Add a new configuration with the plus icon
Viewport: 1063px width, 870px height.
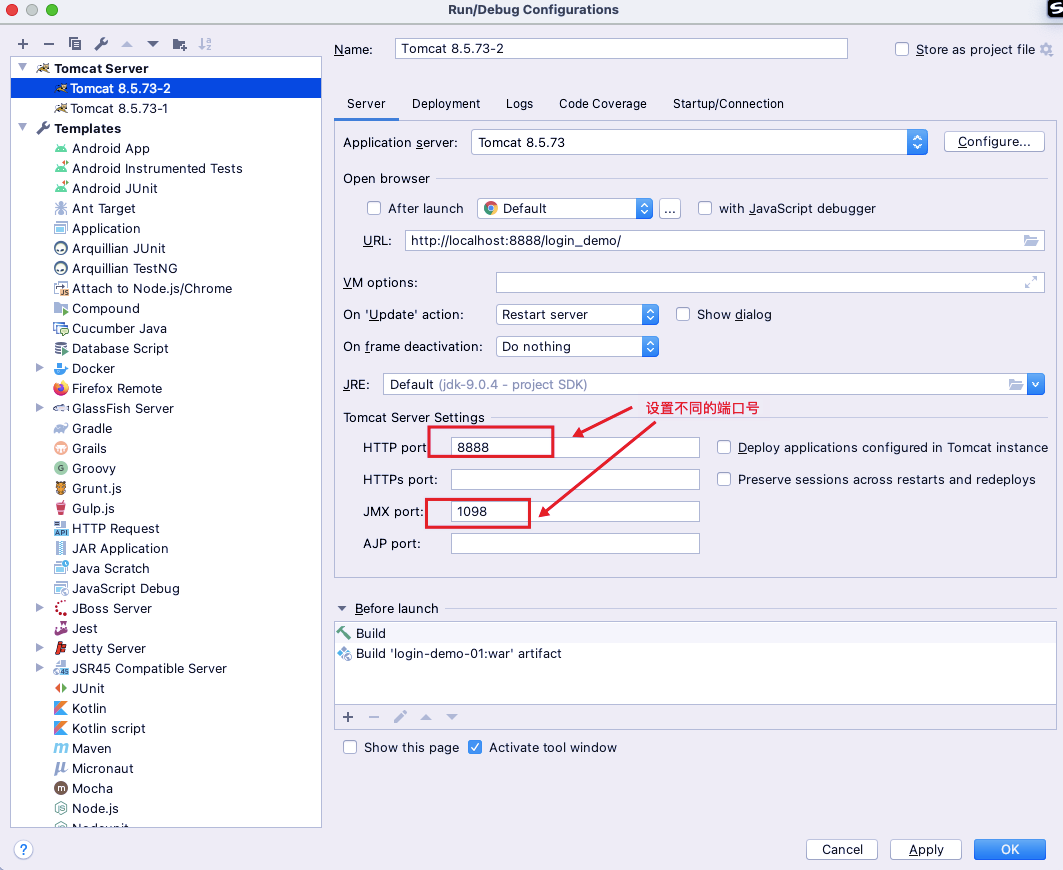[x=23, y=44]
